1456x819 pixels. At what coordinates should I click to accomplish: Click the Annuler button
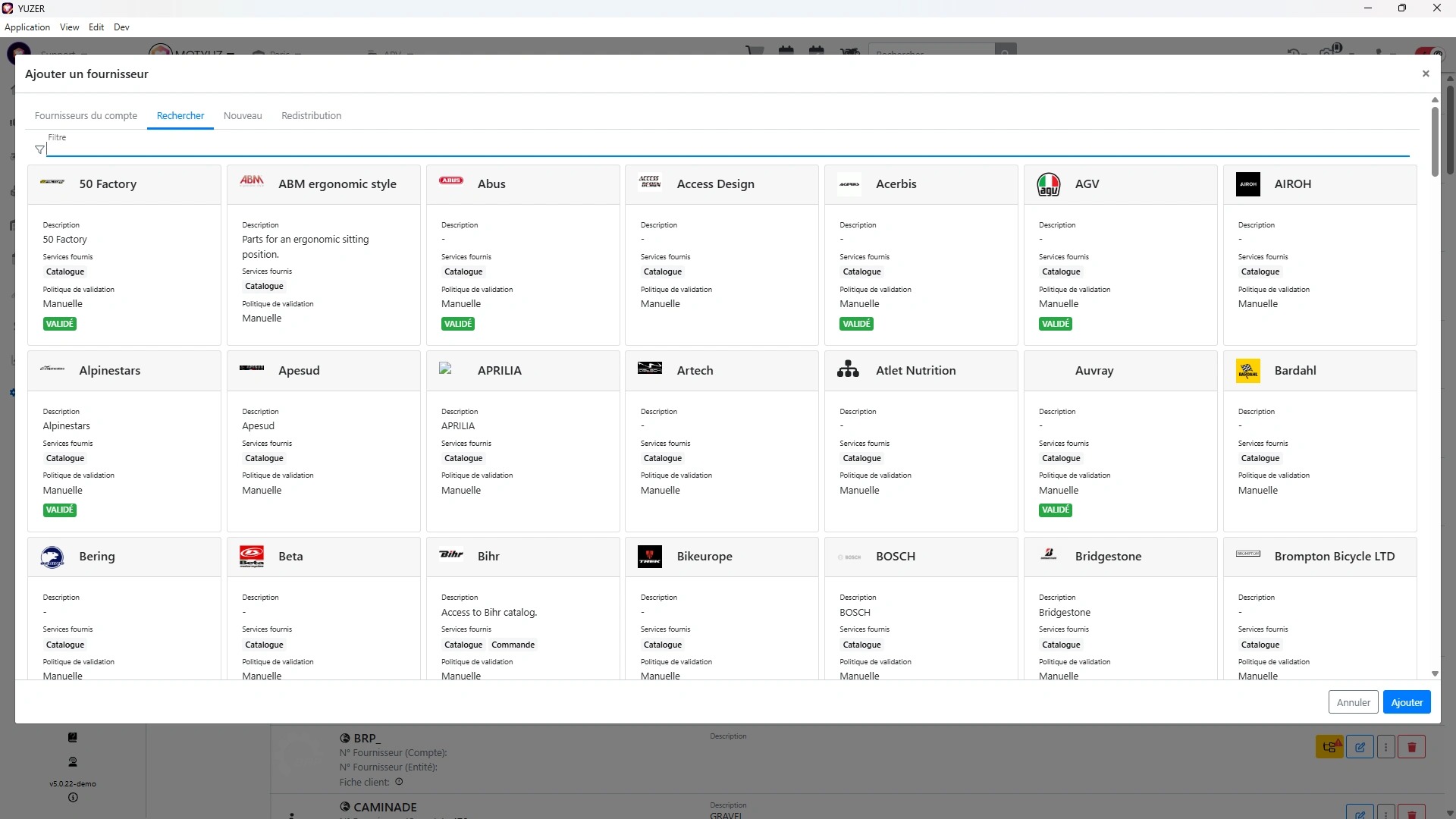pos(1353,703)
